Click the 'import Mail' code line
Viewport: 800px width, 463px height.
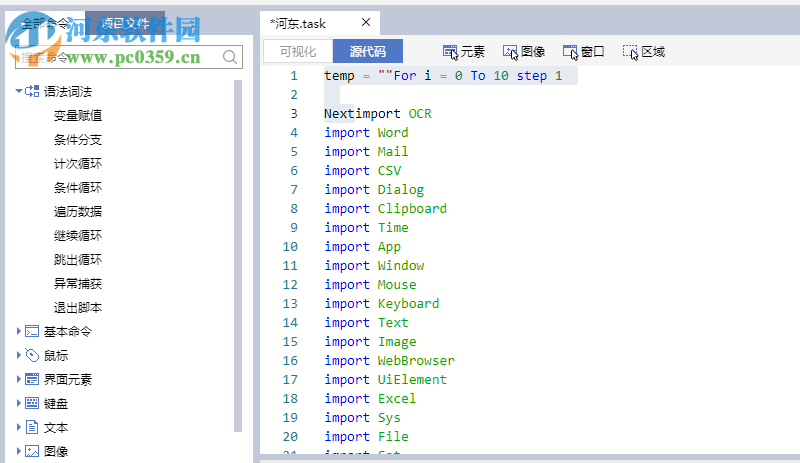click(366, 152)
